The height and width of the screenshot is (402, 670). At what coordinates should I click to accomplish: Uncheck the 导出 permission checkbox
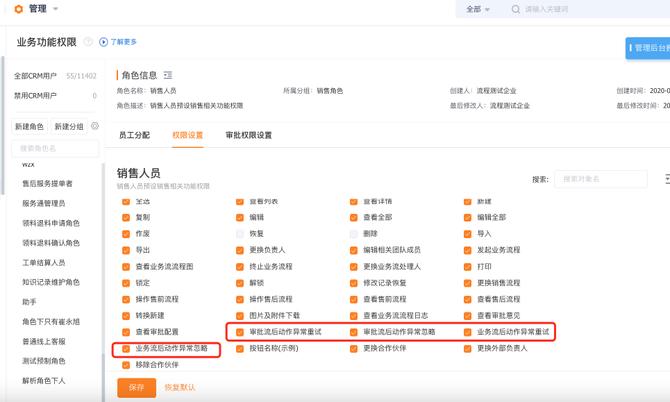[x=126, y=250]
